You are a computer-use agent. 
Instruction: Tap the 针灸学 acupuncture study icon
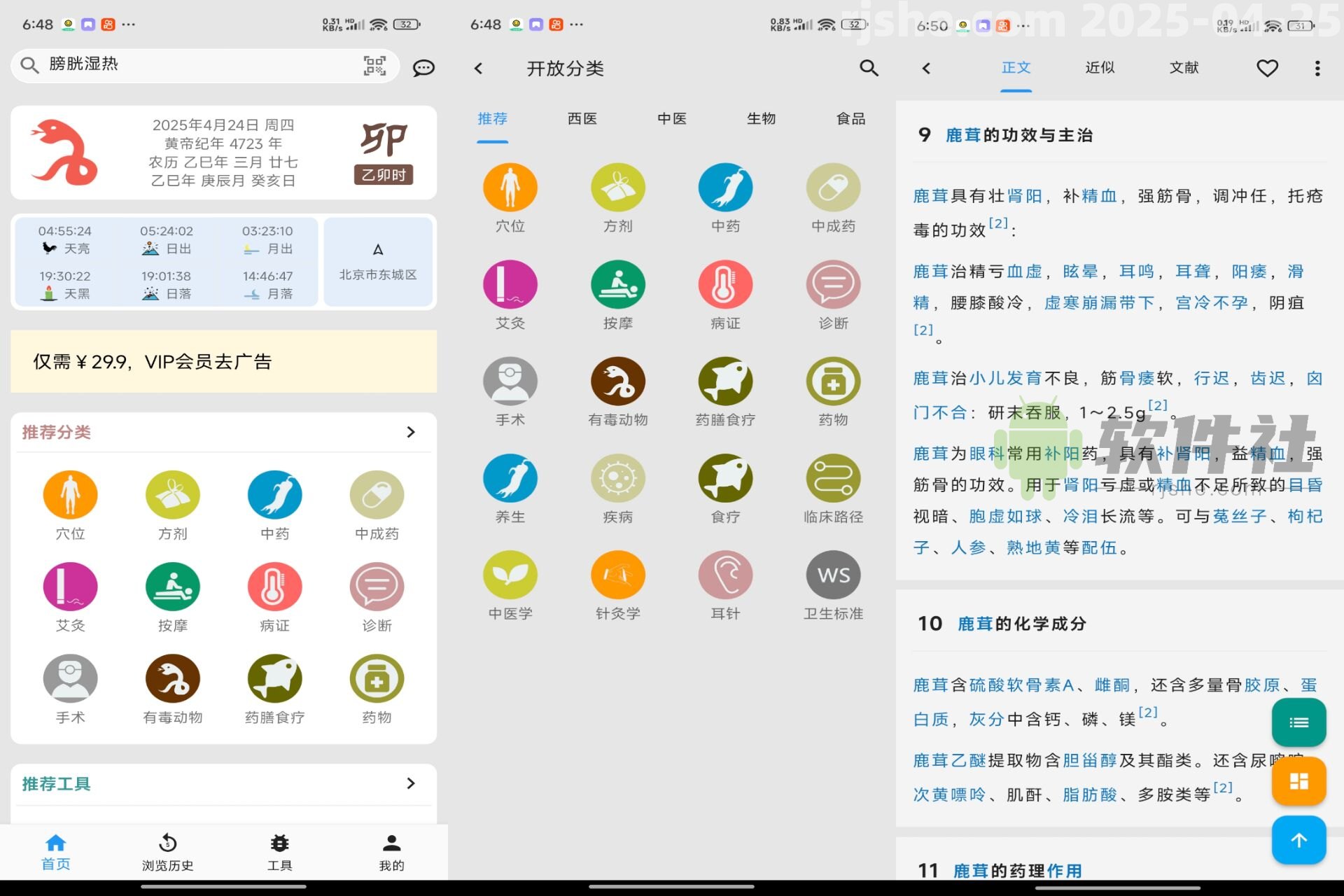coord(617,575)
